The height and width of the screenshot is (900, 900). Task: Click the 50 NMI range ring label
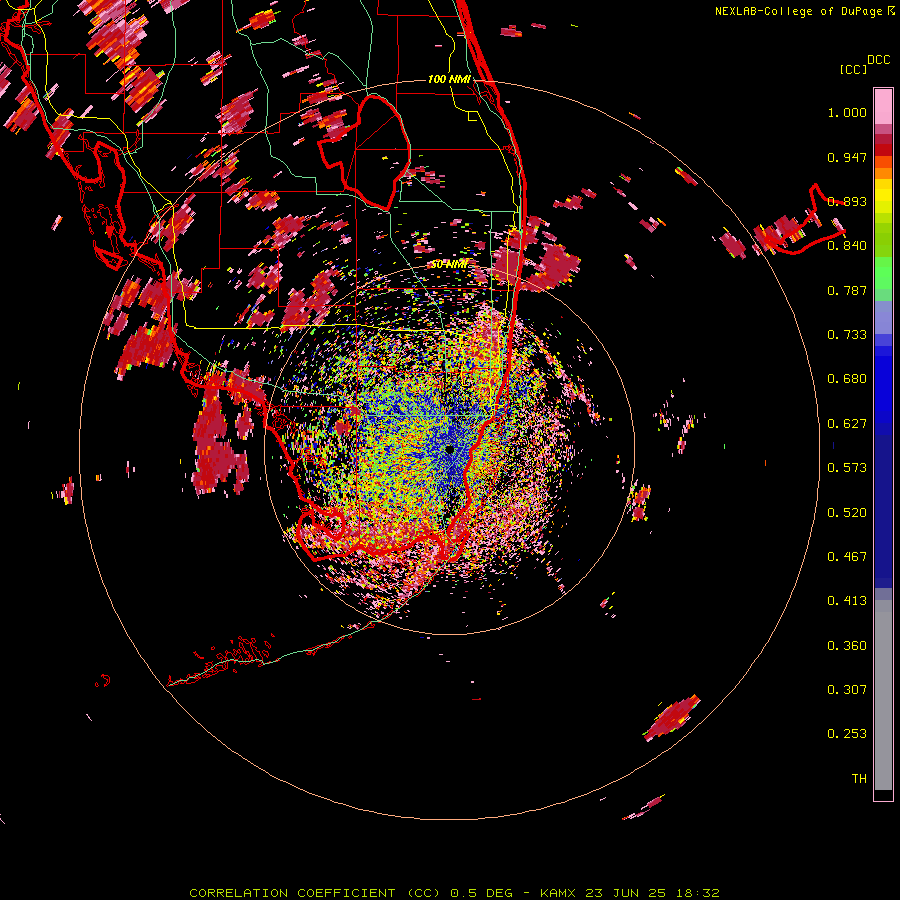point(449,265)
